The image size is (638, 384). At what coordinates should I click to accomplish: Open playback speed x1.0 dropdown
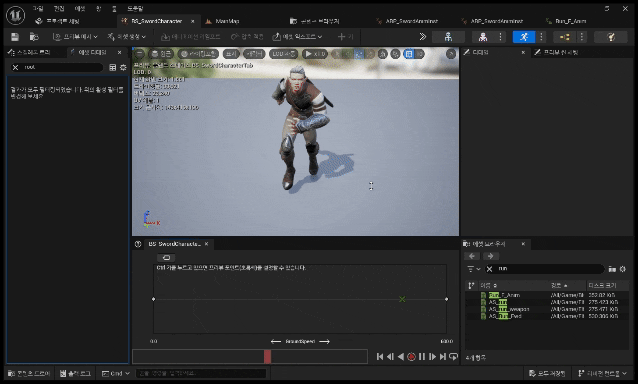tap(315, 54)
